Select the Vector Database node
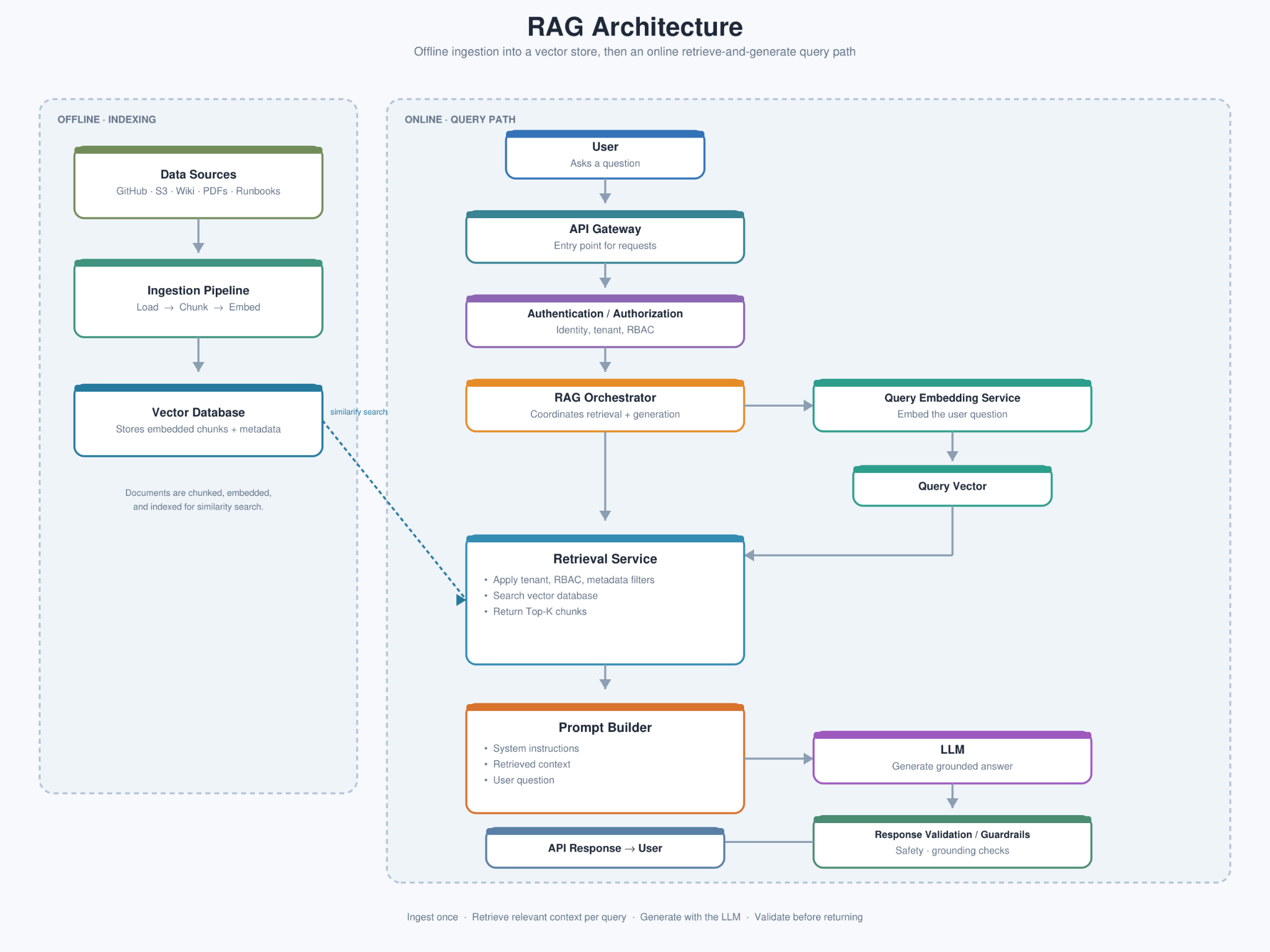The width and height of the screenshot is (1270, 952). pos(198,421)
